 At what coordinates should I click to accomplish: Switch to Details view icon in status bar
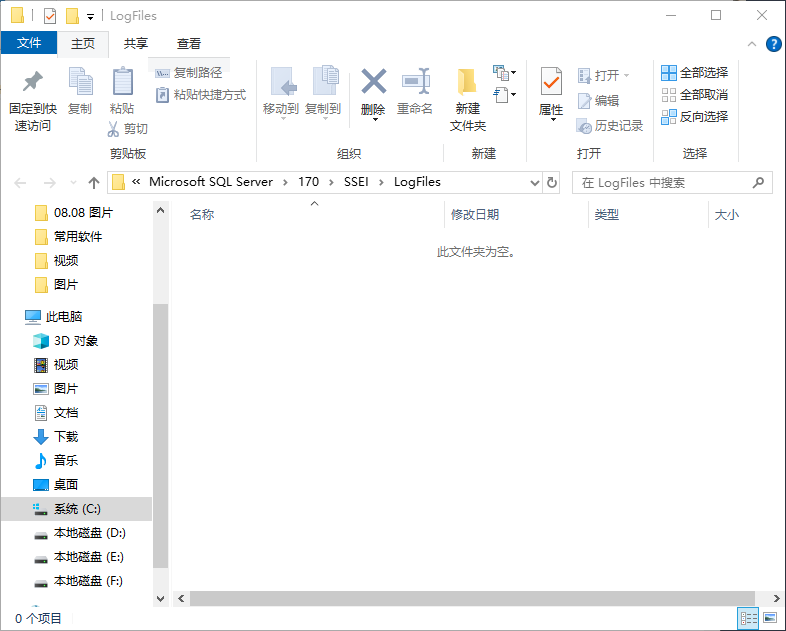(x=749, y=618)
